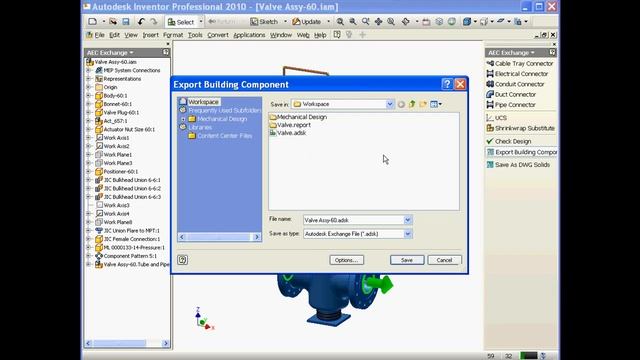Viewport: 640px width, 360px height.
Task: Open the Select tool dropdown arrow
Action: [x=200, y=22]
